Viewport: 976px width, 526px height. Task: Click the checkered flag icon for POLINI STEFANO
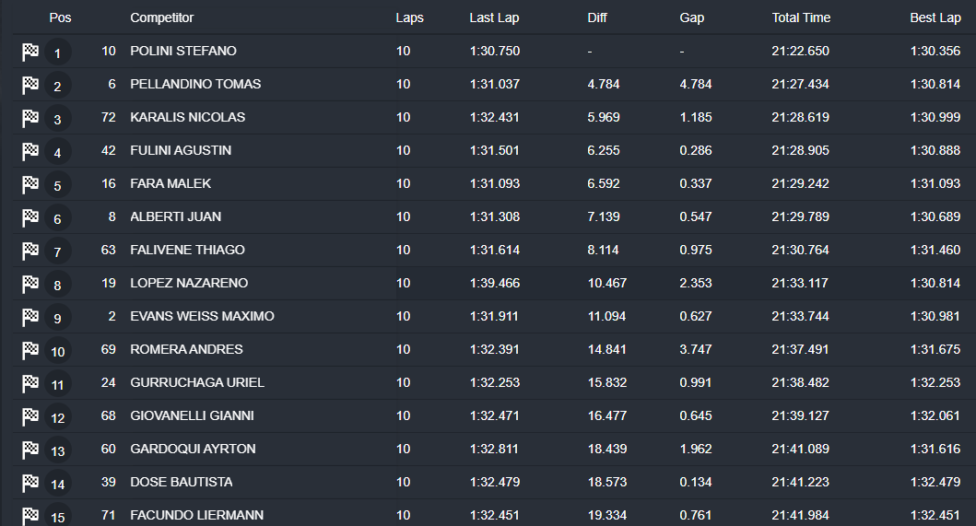(30, 52)
